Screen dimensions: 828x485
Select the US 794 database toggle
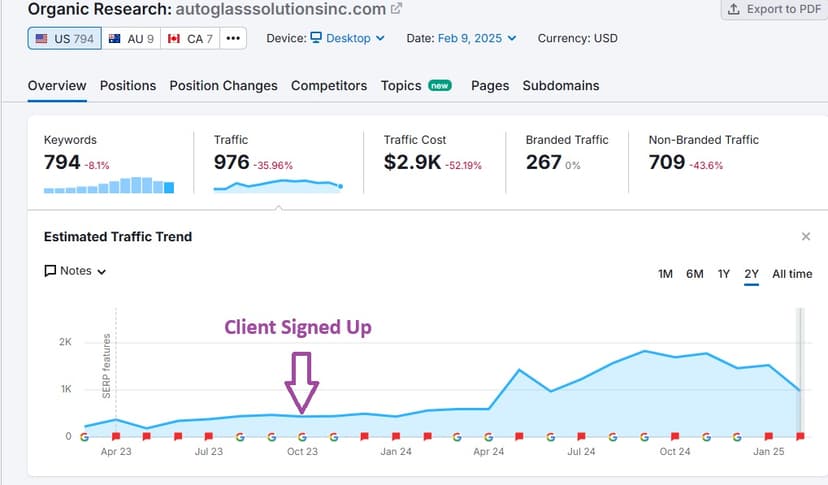(x=64, y=38)
